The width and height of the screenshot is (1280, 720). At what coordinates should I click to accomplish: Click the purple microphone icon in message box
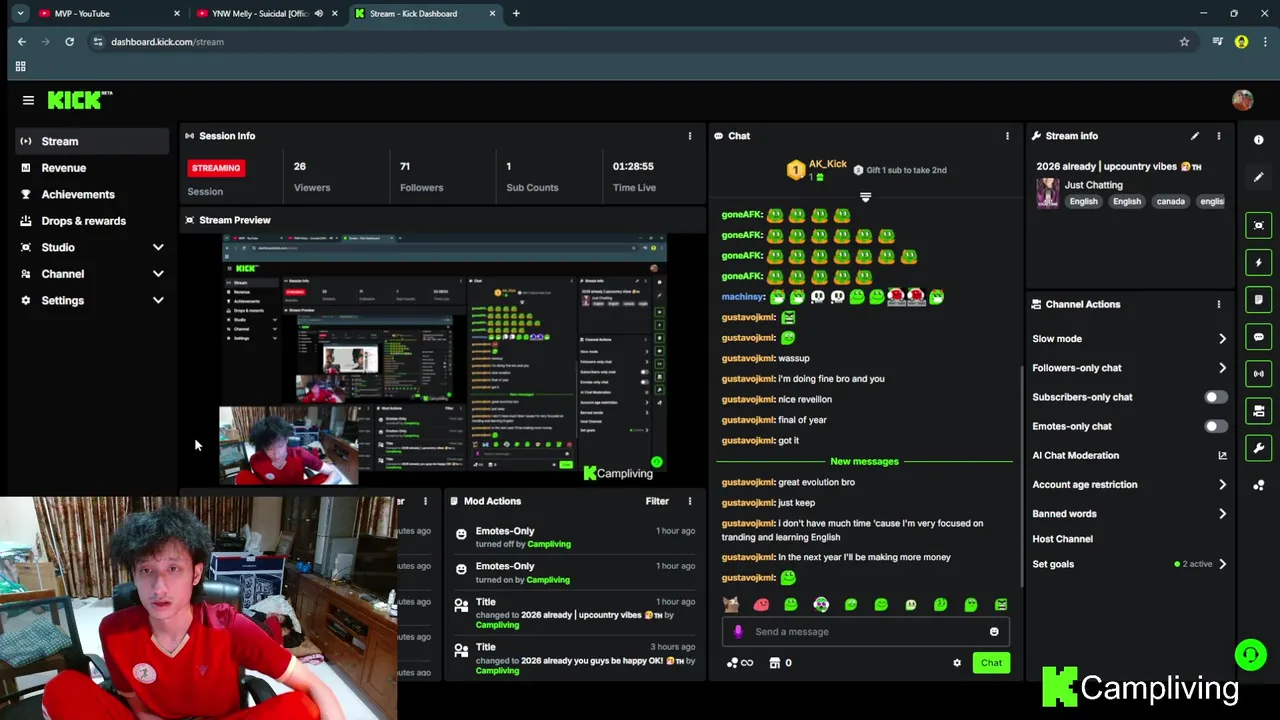click(738, 631)
